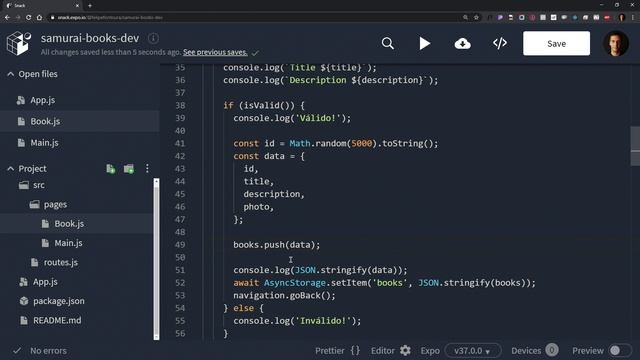Bookmark the page with the star icon
This screenshot has height=360, width=640.
476,18
